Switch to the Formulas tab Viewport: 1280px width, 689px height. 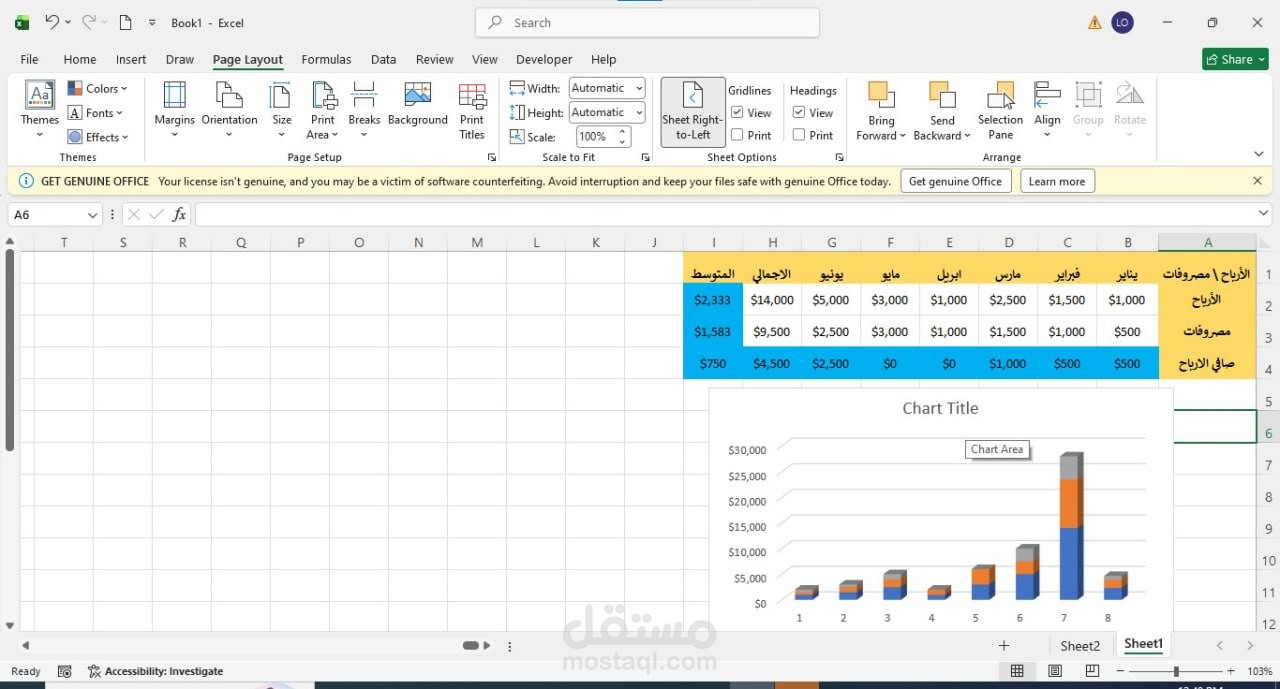(326, 59)
